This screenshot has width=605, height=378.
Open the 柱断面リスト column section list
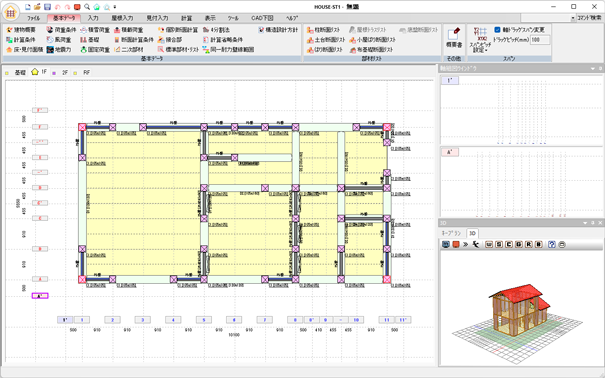click(x=323, y=30)
